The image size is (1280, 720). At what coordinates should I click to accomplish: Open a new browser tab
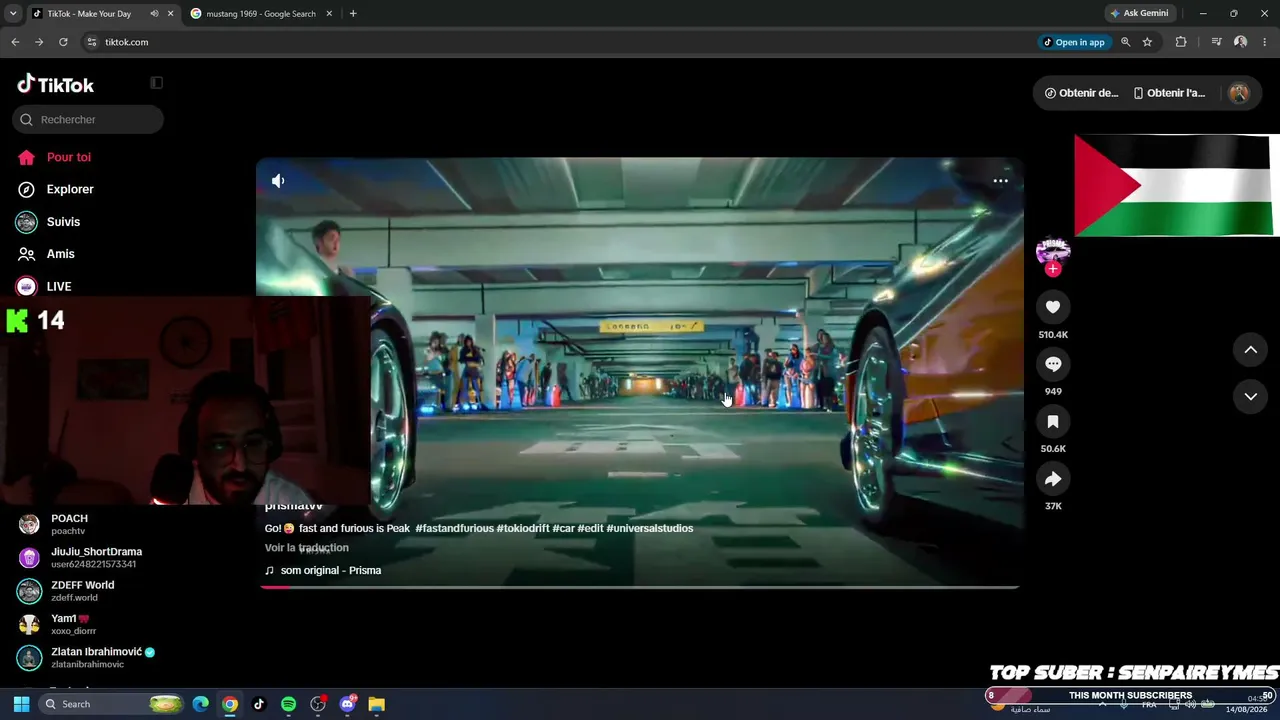(x=353, y=14)
